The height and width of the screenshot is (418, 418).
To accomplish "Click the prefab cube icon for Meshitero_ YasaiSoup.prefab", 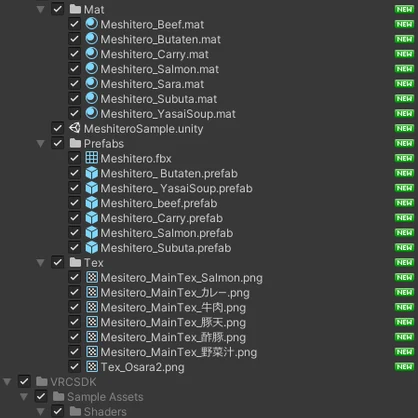I will 92,188.
